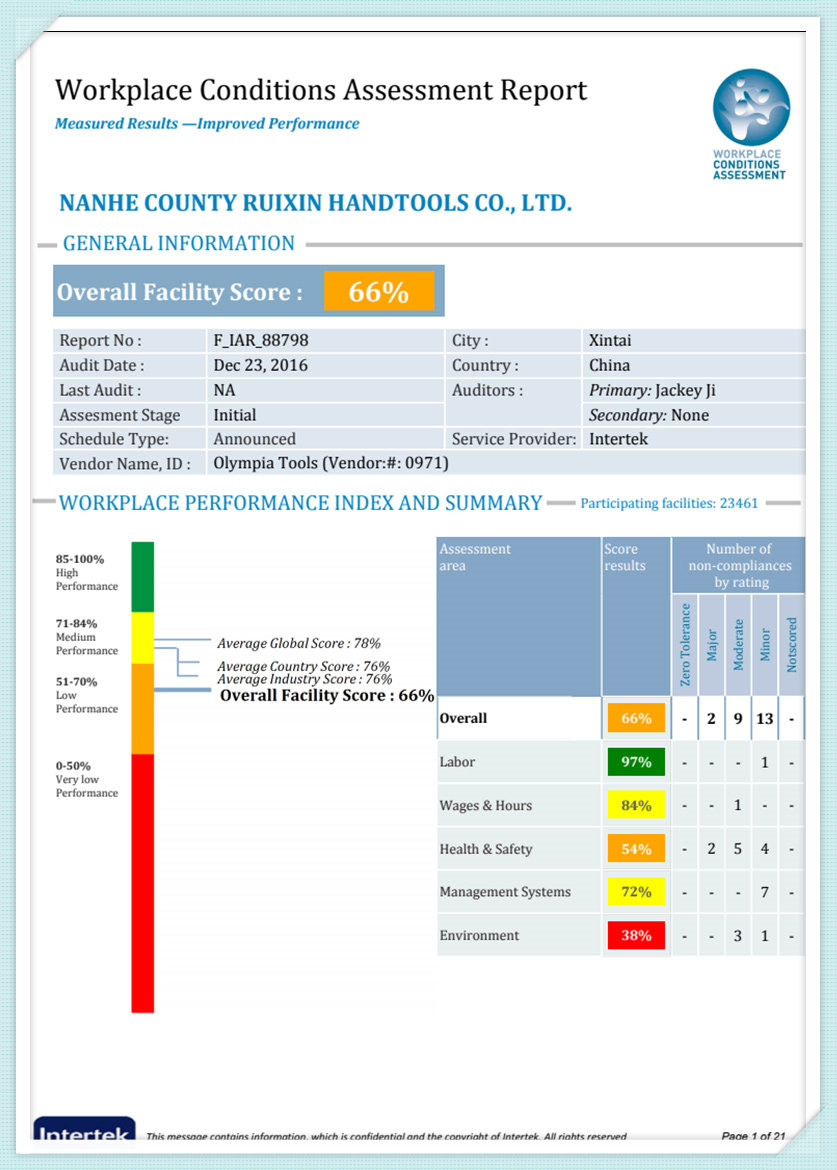The width and height of the screenshot is (837, 1170).
Task: Click the Zero Tolerance column header
Action: 685,645
